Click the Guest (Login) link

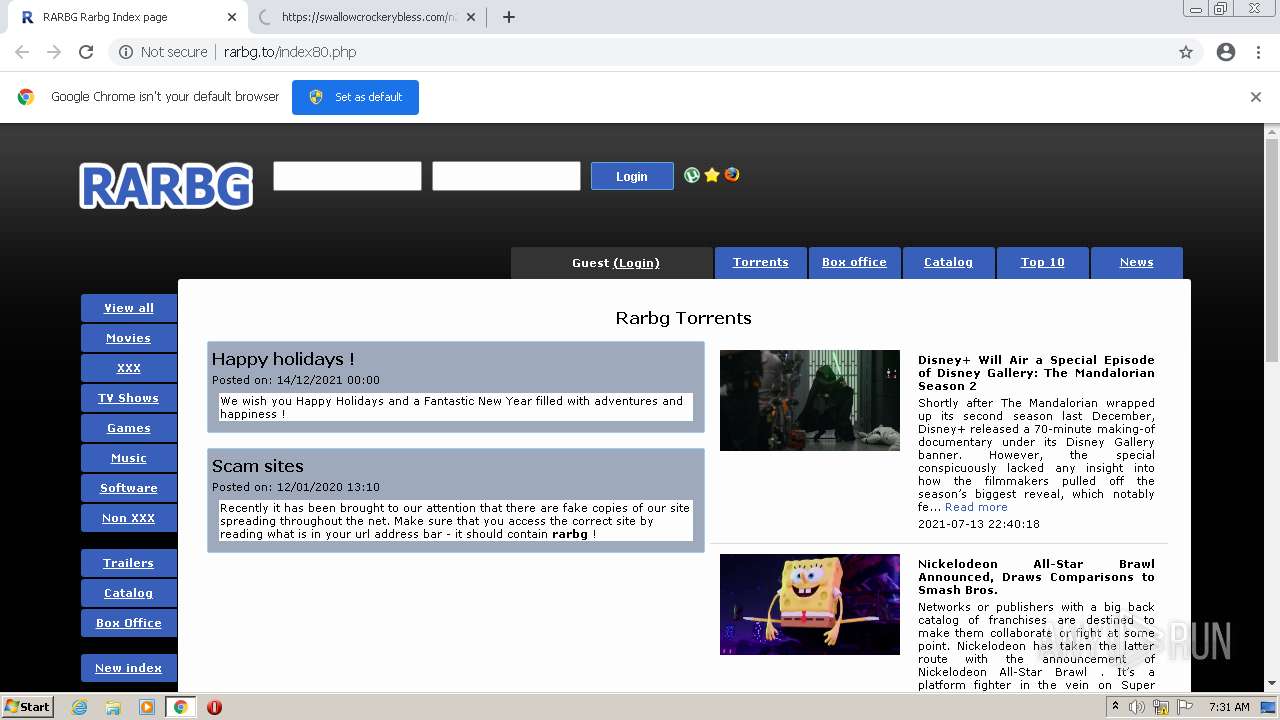point(636,263)
